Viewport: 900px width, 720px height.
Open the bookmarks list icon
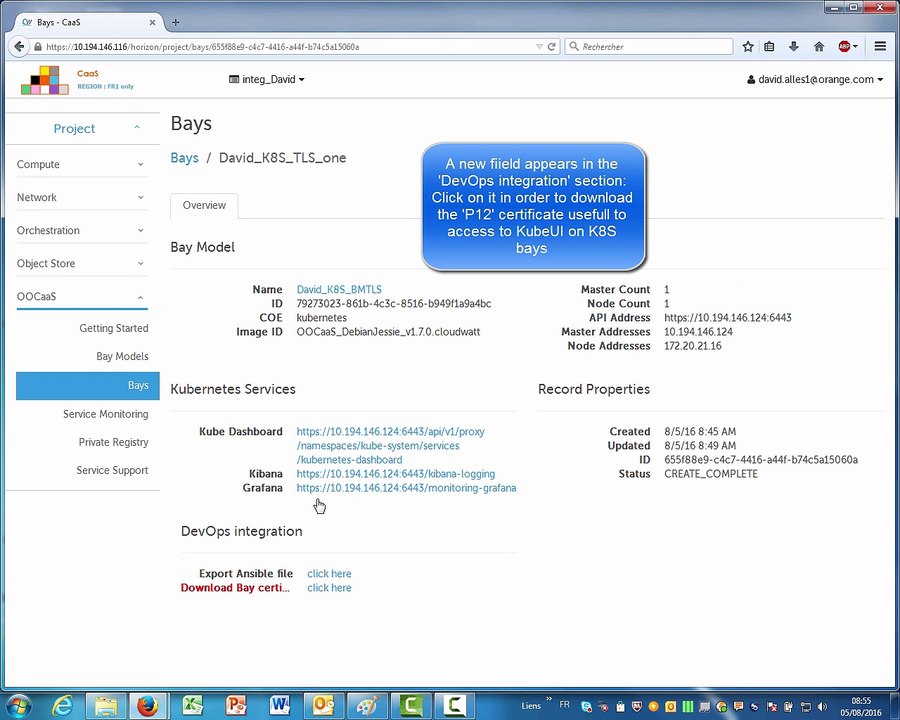(x=769, y=47)
